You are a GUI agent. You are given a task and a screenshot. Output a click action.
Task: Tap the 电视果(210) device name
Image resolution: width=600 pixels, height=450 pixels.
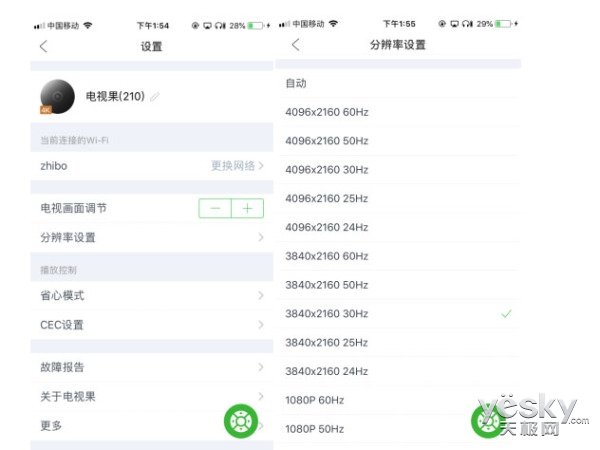tap(115, 96)
